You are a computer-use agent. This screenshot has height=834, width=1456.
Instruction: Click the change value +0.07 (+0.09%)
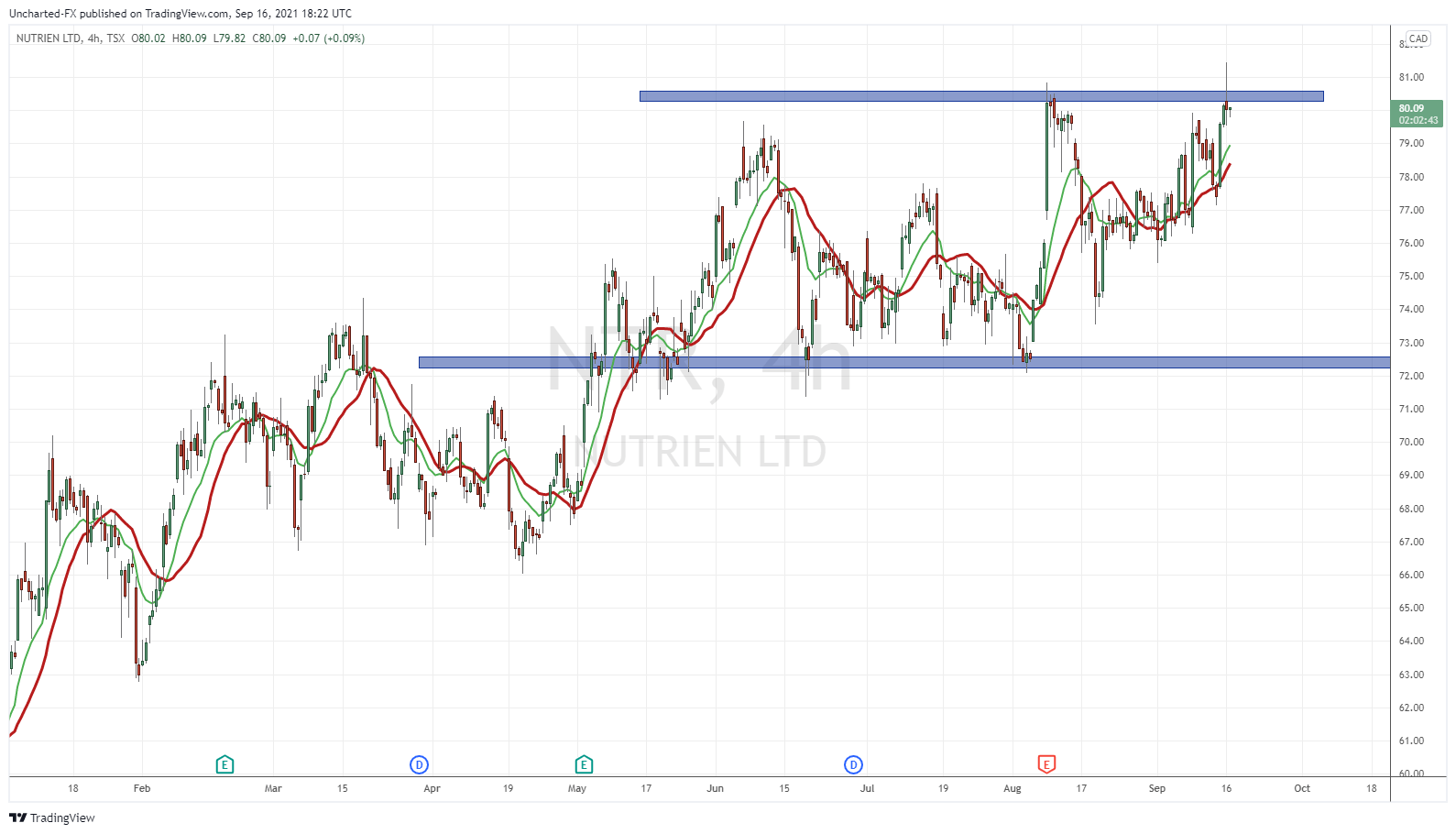[x=329, y=38]
